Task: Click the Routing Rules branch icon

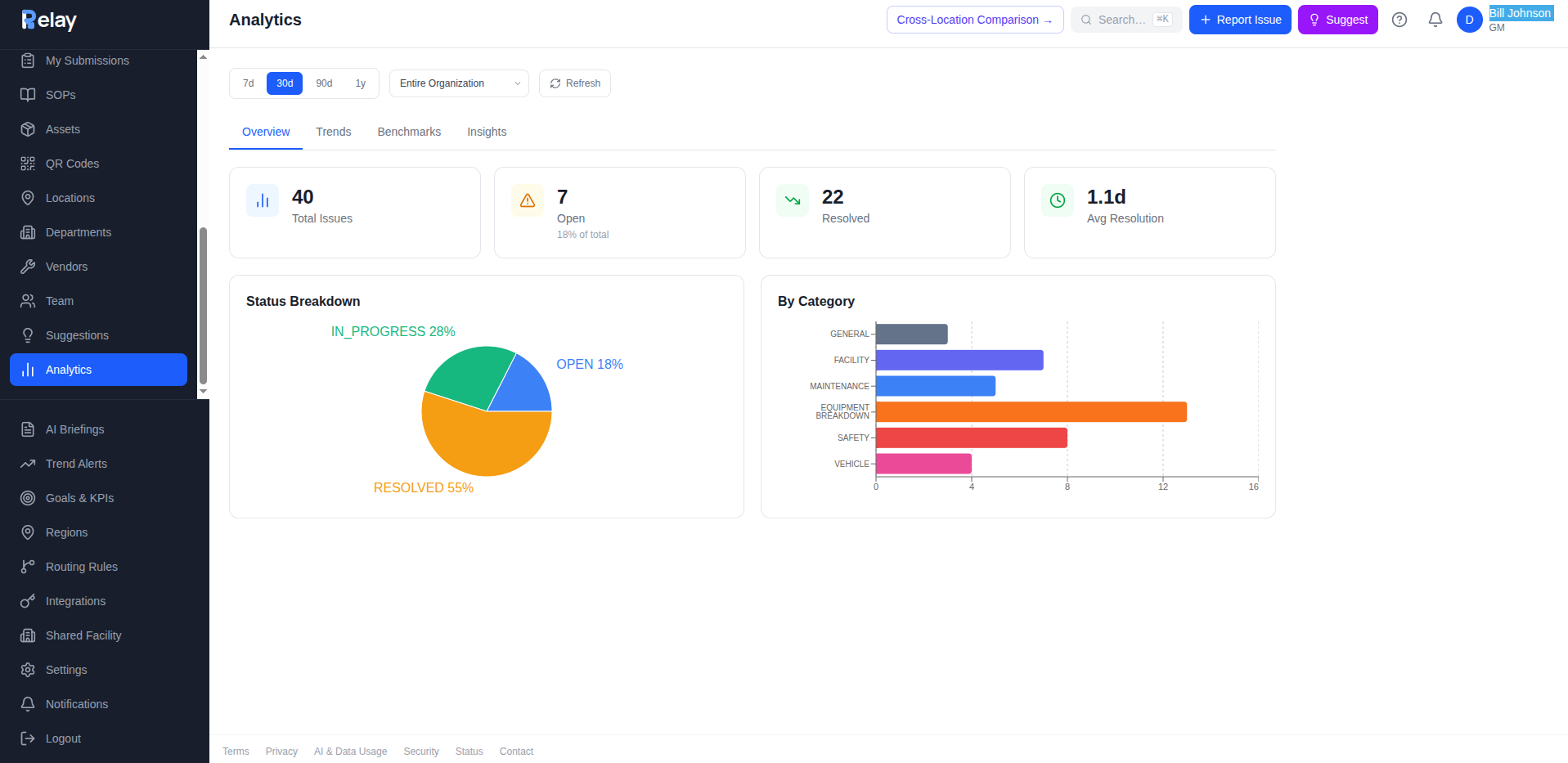Action: click(28, 567)
